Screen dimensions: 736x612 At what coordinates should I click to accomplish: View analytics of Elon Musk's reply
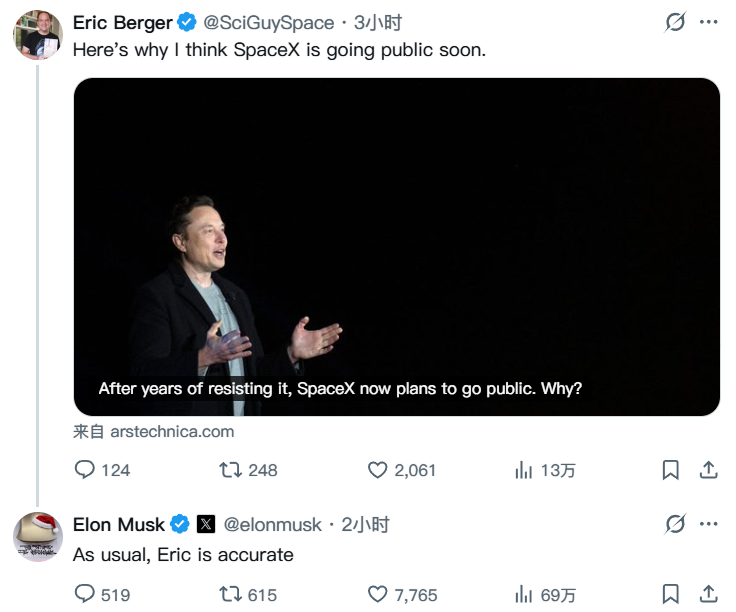[523, 594]
